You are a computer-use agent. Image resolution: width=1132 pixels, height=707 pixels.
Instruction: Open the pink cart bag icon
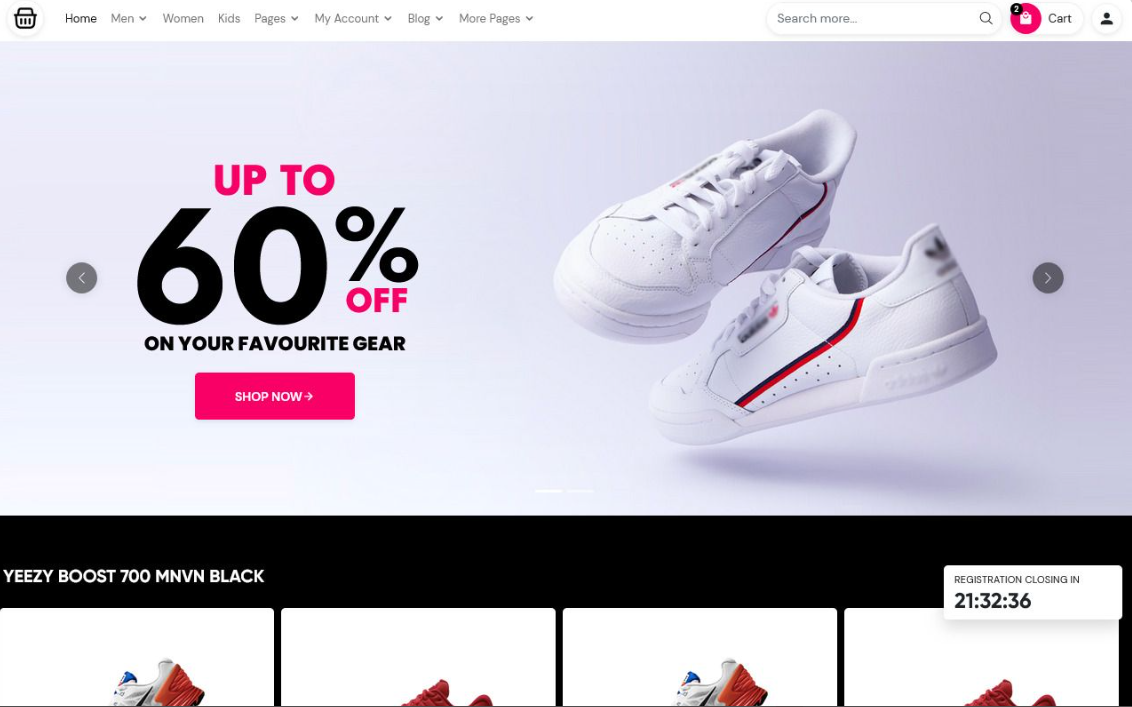pos(1025,19)
